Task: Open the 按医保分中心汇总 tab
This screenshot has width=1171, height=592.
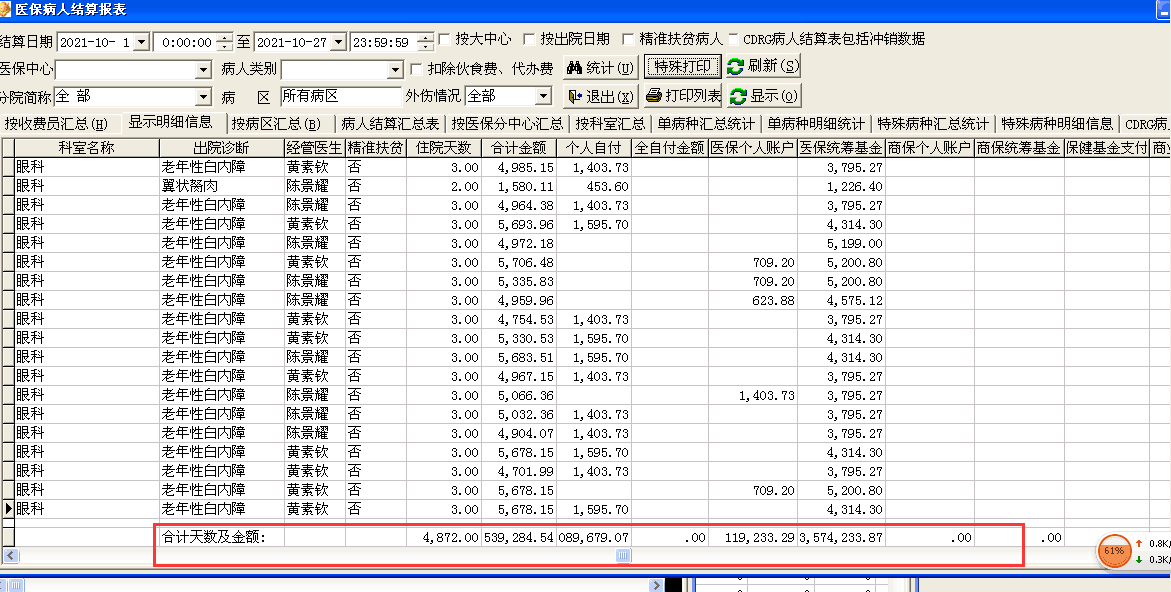Action: pos(507,123)
